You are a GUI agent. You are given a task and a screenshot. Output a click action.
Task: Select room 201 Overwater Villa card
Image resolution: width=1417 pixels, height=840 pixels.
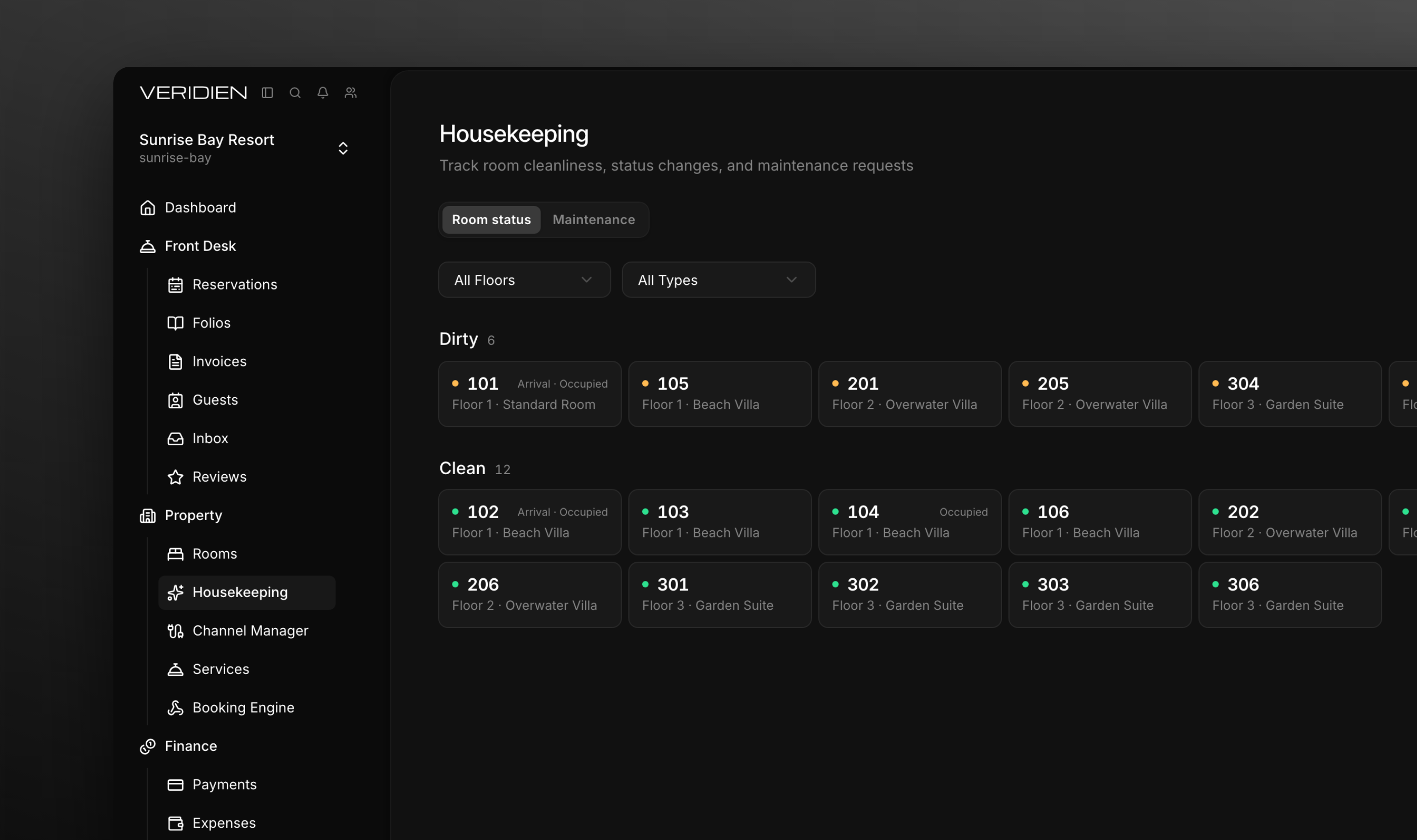tap(910, 394)
